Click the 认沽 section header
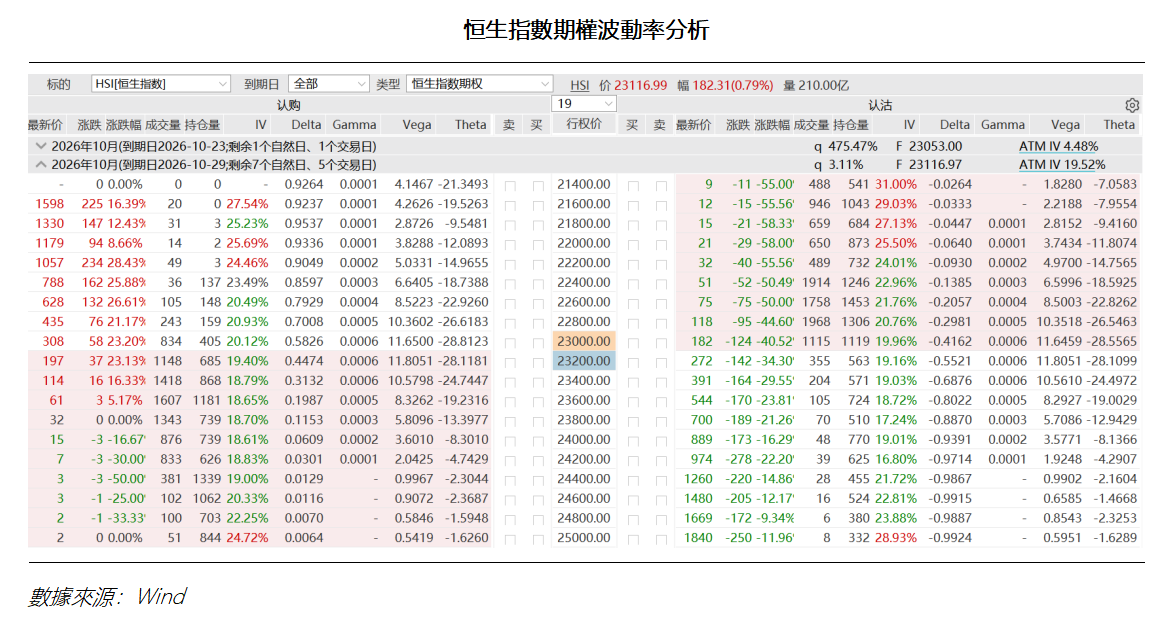Image resolution: width=1172 pixels, height=627 pixels. coord(880,105)
